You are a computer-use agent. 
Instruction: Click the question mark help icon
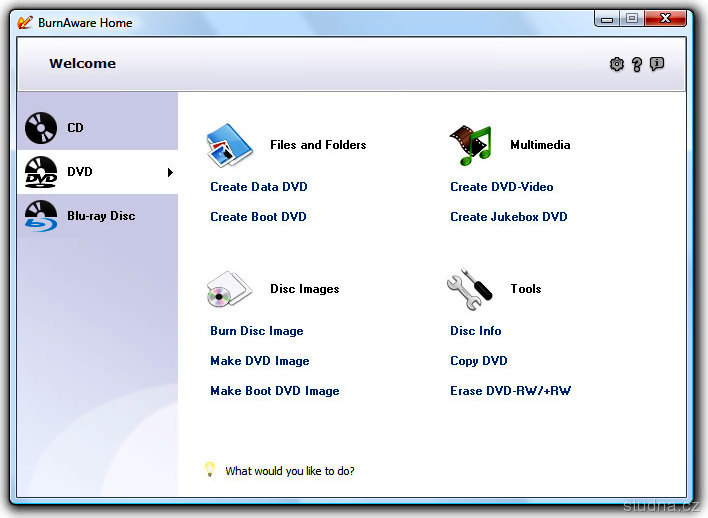[x=637, y=65]
